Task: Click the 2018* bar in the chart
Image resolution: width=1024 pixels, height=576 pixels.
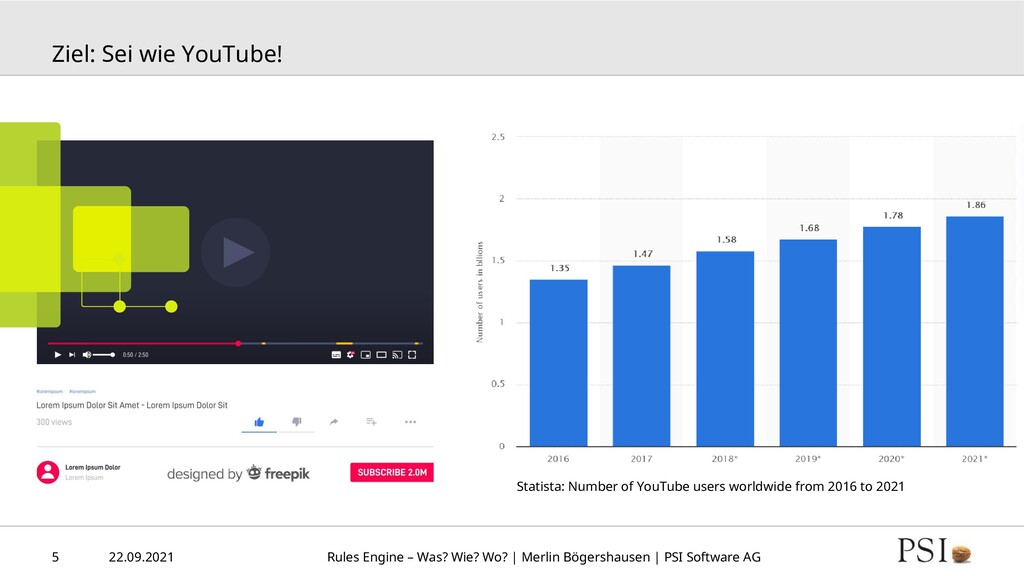Action: tap(725, 349)
